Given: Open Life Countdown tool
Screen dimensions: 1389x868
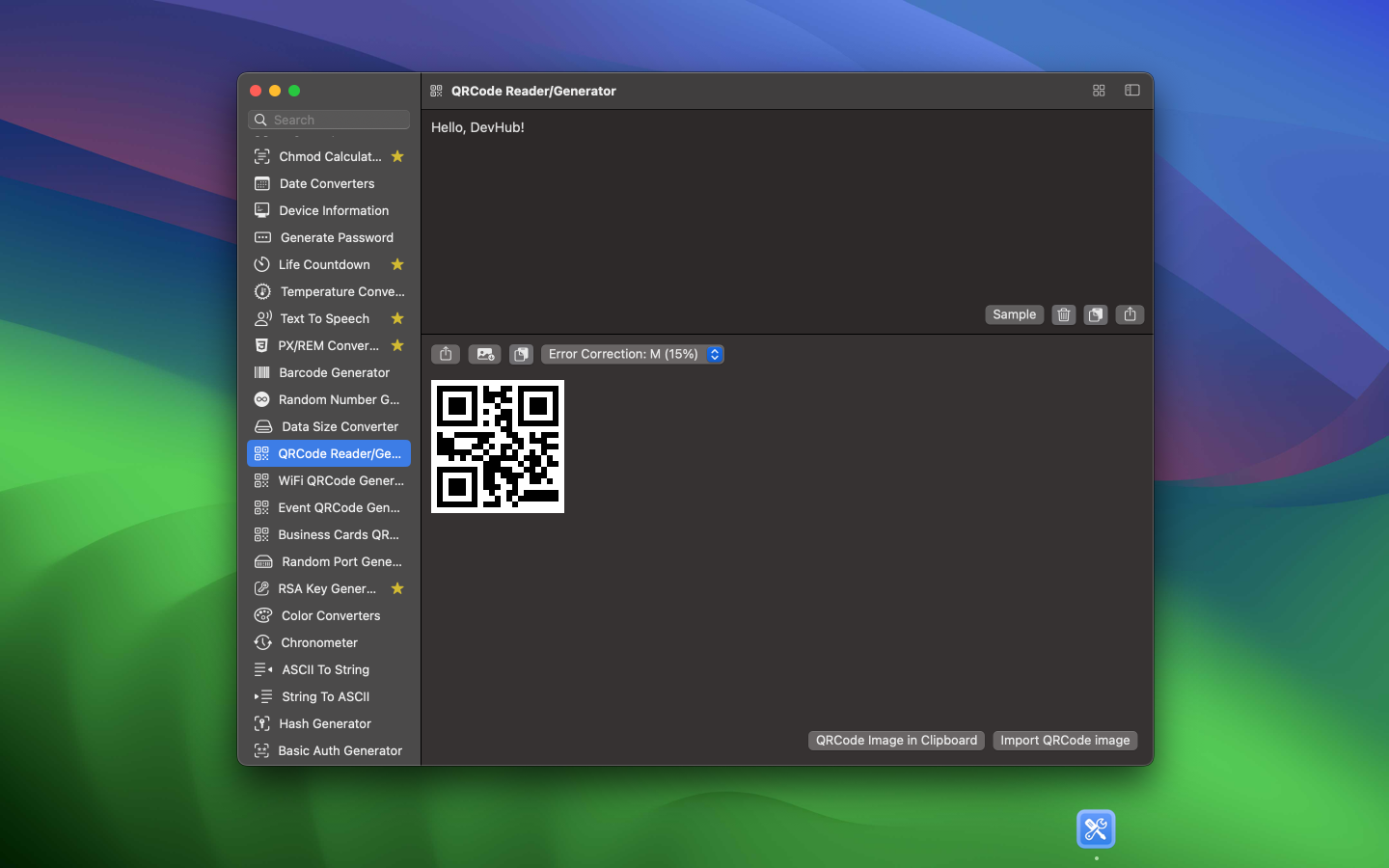Looking at the screenshot, I should 329,264.
